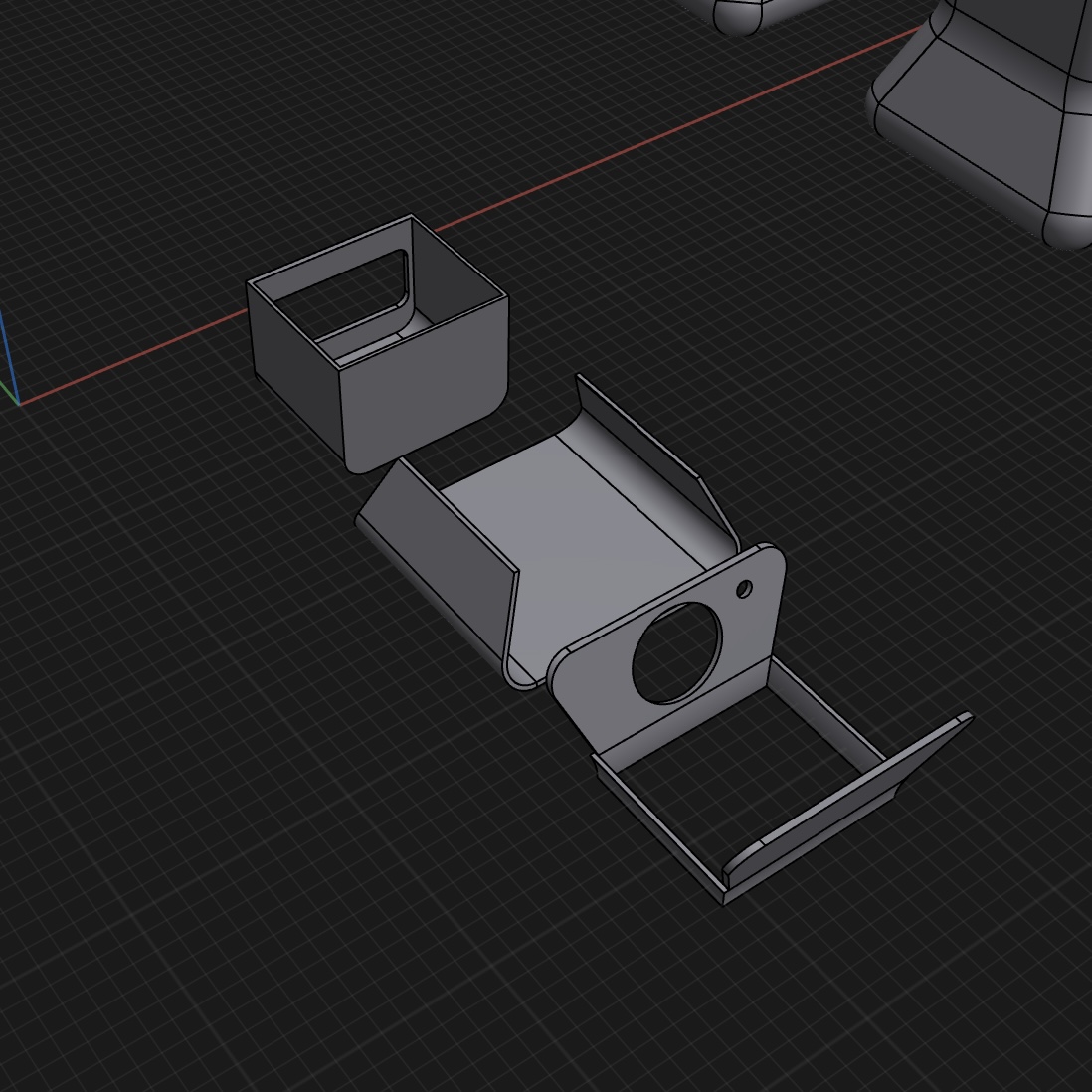Select the small circular hole in the plate

pyautogui.click(x=744, y=590)
